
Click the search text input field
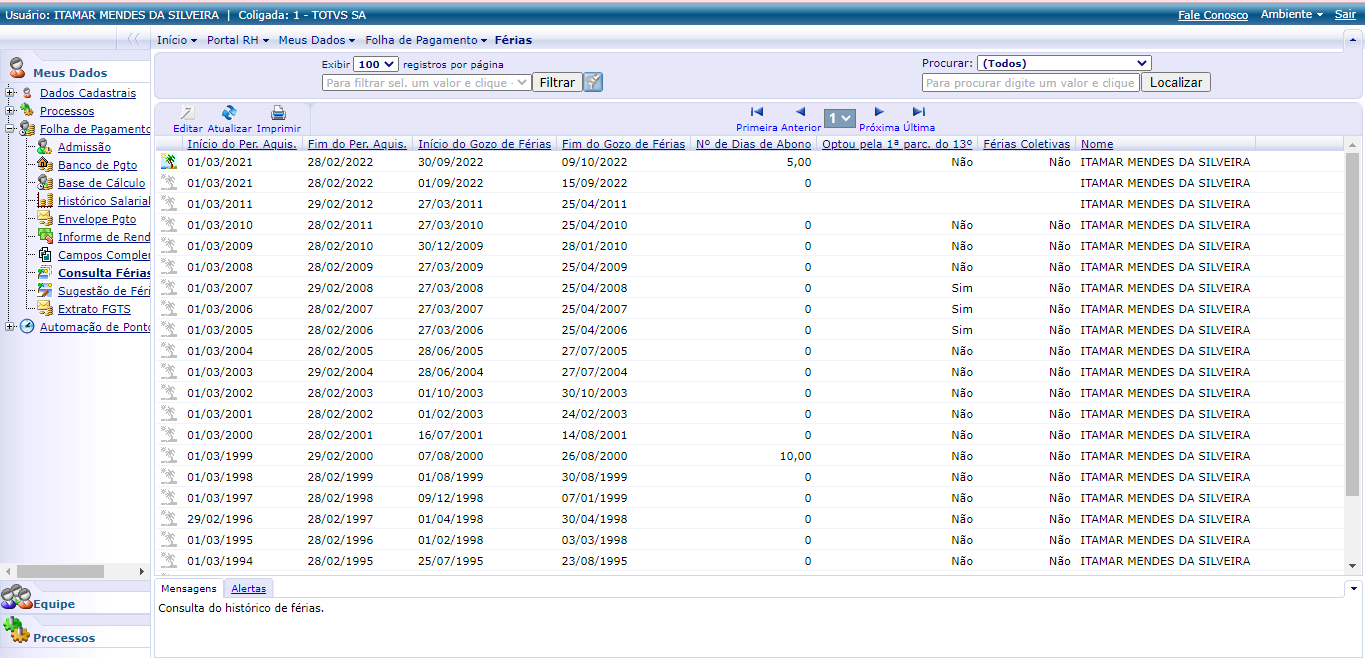click(1030, 83)
